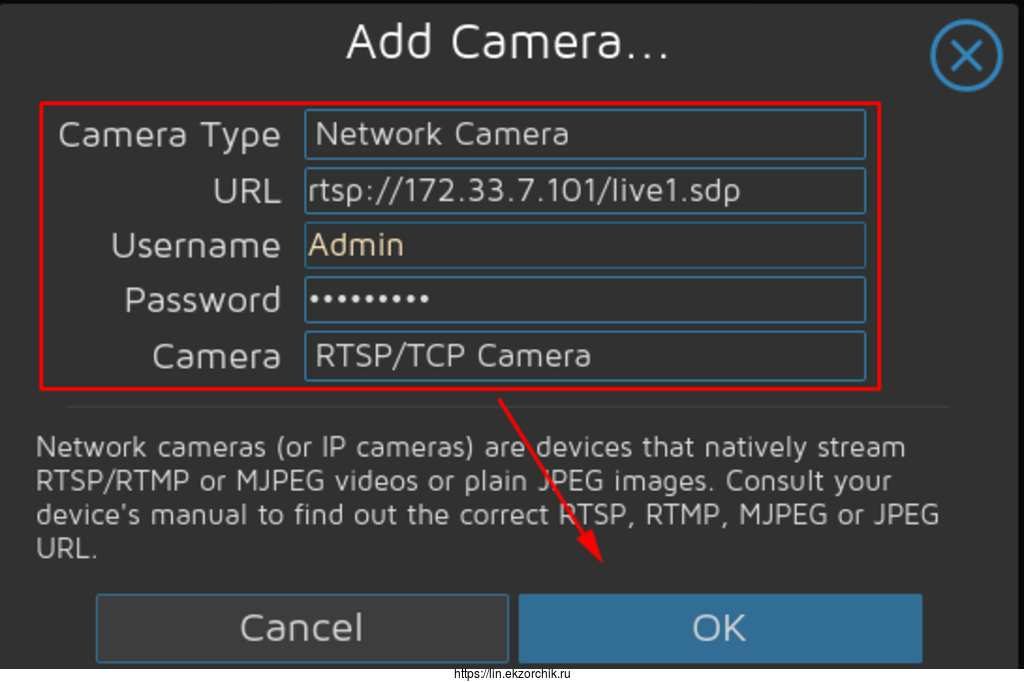Viewport: 1024px width, 682px height.
Task: Confirm with the OK button
Action: tap(719, 628)
